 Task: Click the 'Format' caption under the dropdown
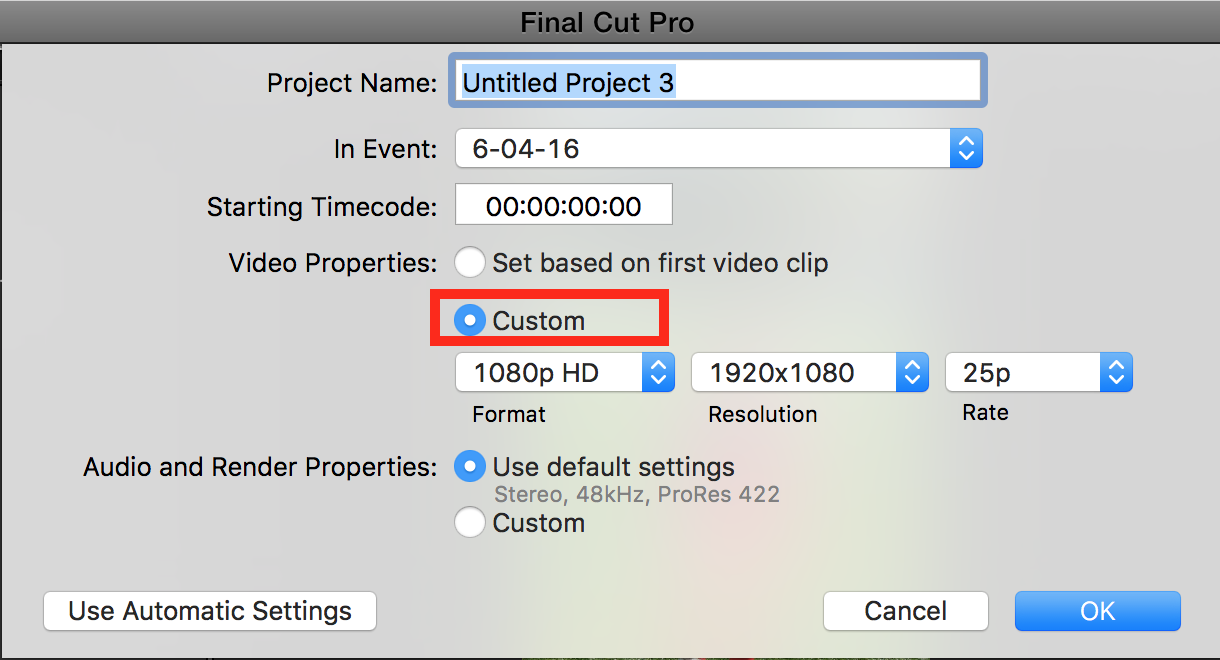(x=509, y=414)
